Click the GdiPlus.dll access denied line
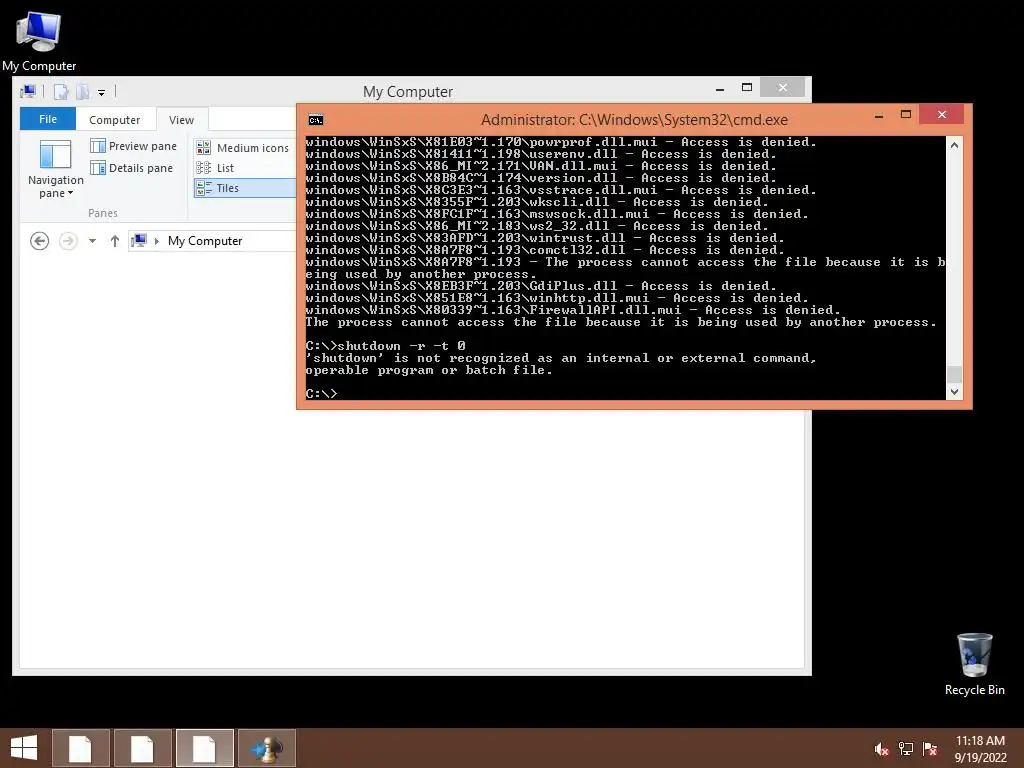The width and height of the screenshot is (1024, 768). (x=541, y=285)
